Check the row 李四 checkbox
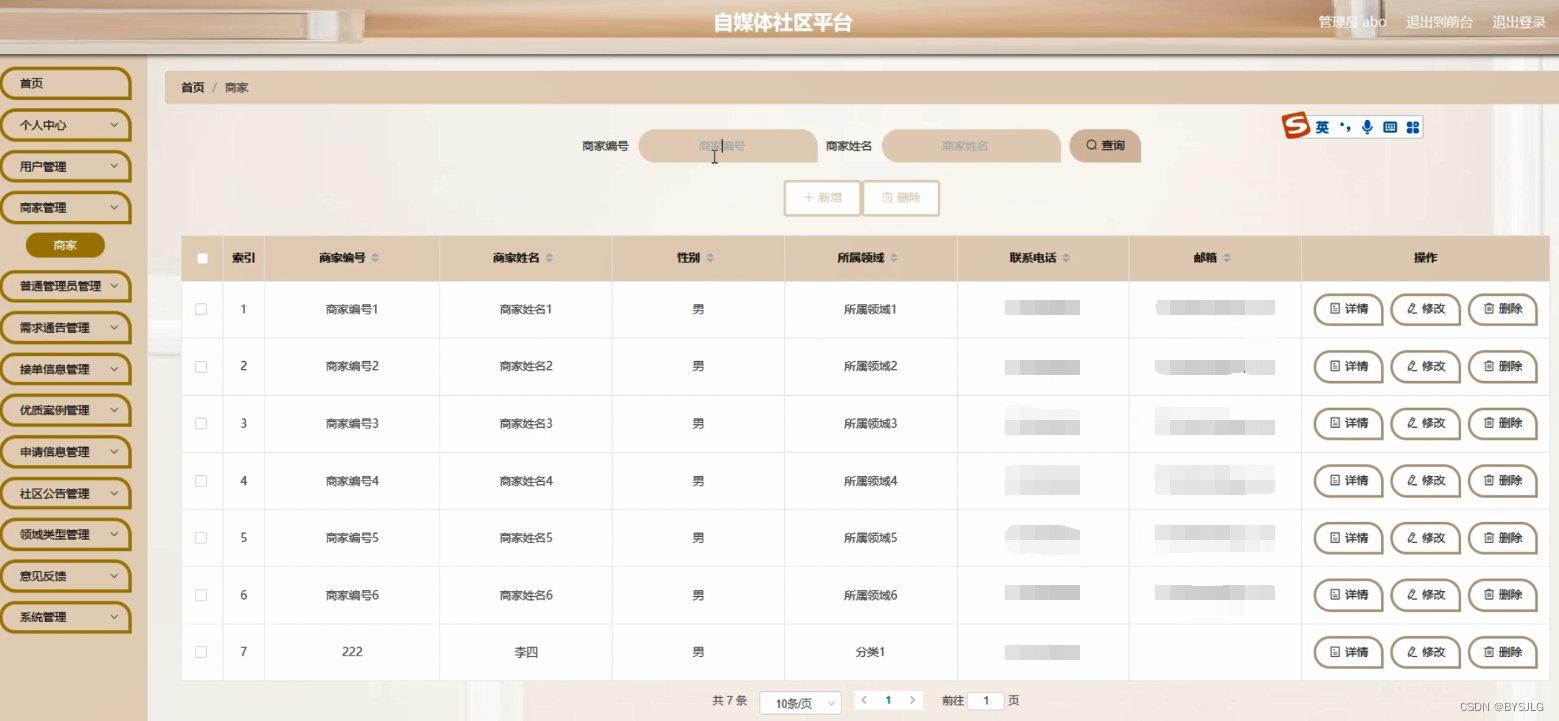 [x=201, y=652]
